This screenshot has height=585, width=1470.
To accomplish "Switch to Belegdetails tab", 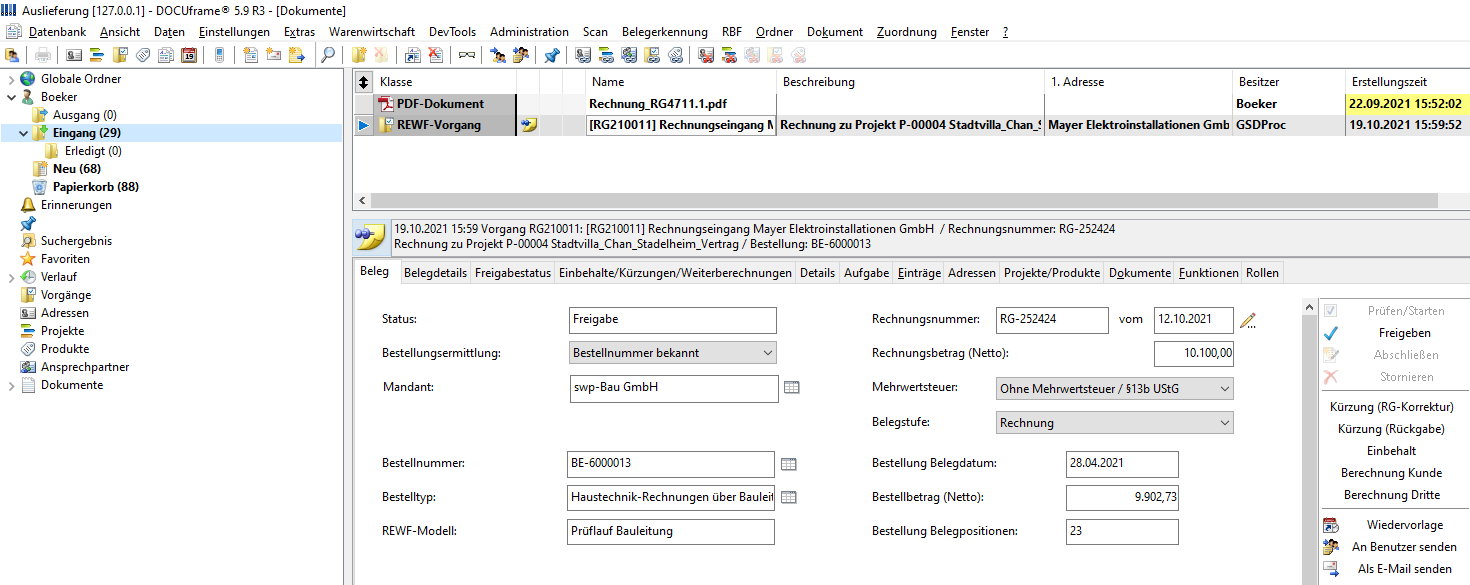I will click(x=435, y=273).
